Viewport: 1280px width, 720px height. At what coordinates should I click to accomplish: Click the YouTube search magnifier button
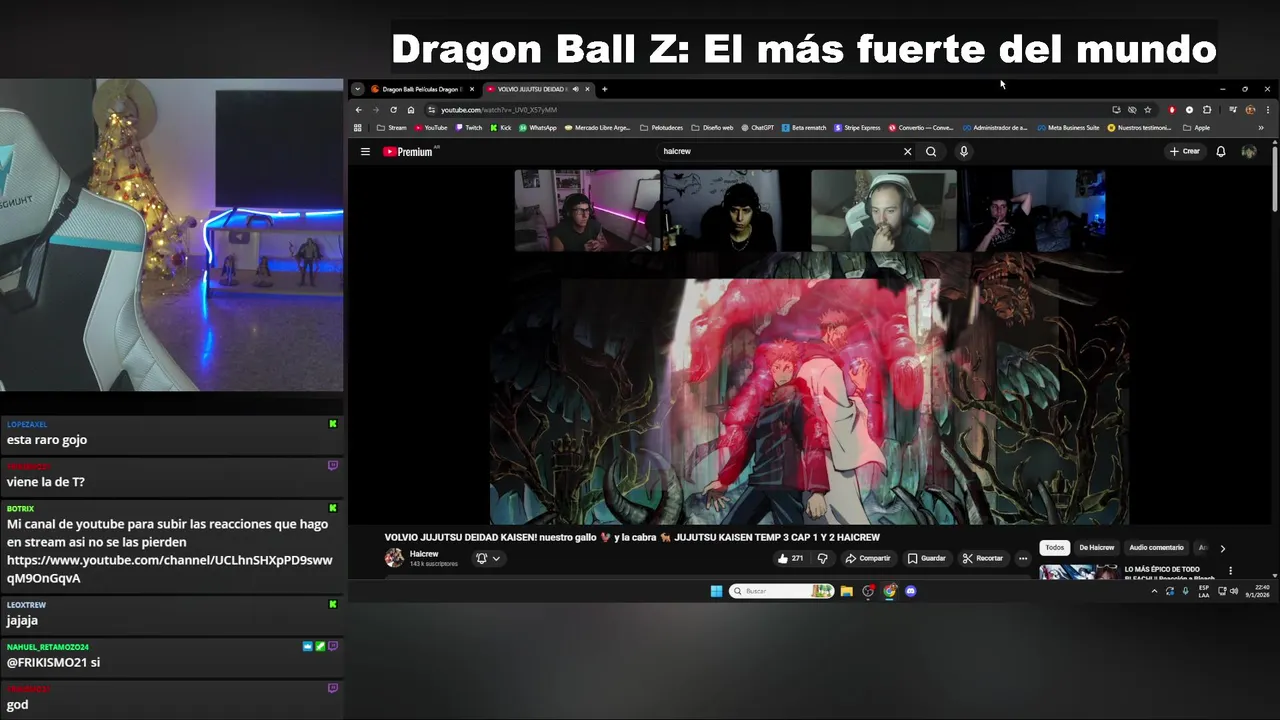[931, 152]
